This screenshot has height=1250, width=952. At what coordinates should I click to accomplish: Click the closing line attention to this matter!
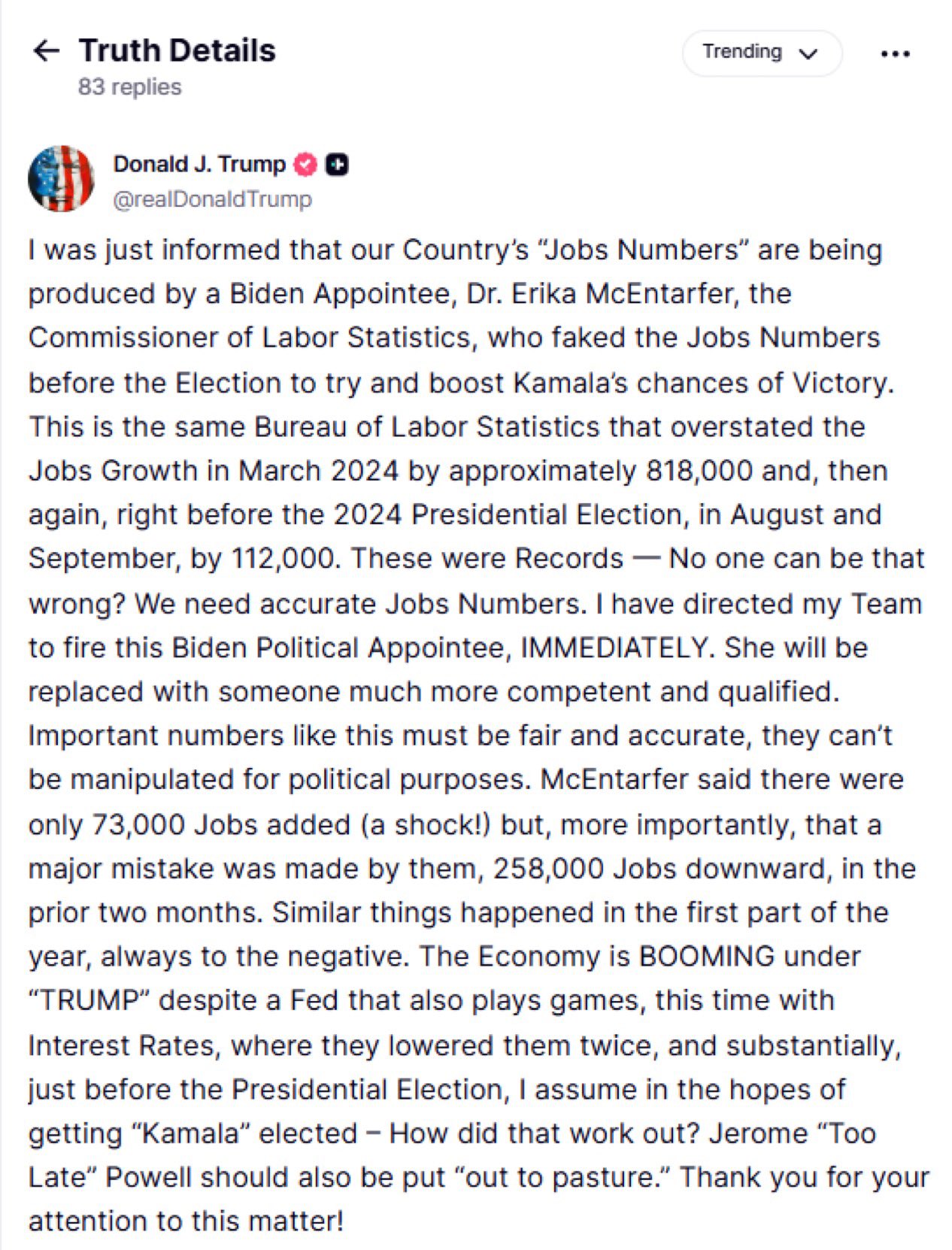pos(186,1221)
